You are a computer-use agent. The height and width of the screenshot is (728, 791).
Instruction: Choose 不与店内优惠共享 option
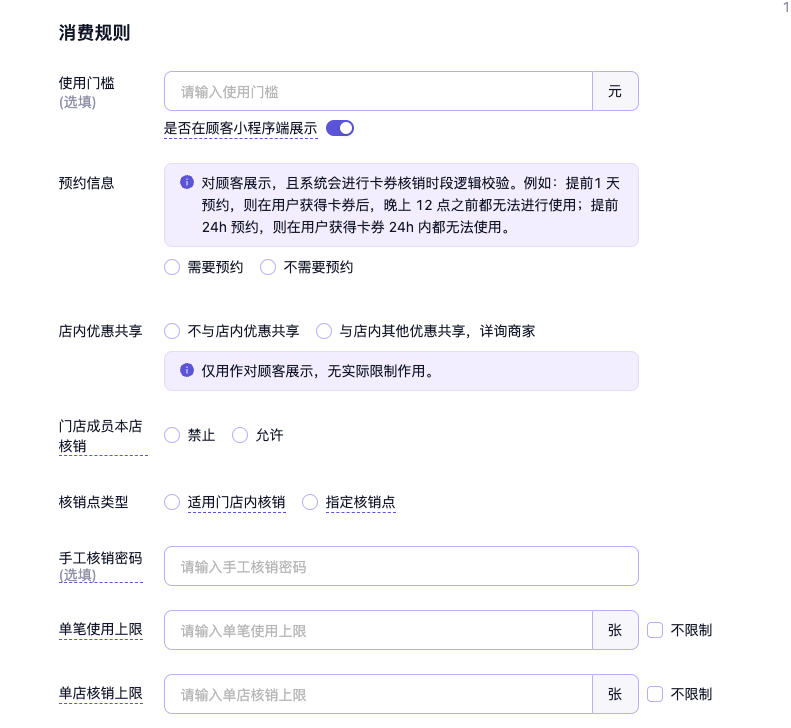(x=172, y=331)
